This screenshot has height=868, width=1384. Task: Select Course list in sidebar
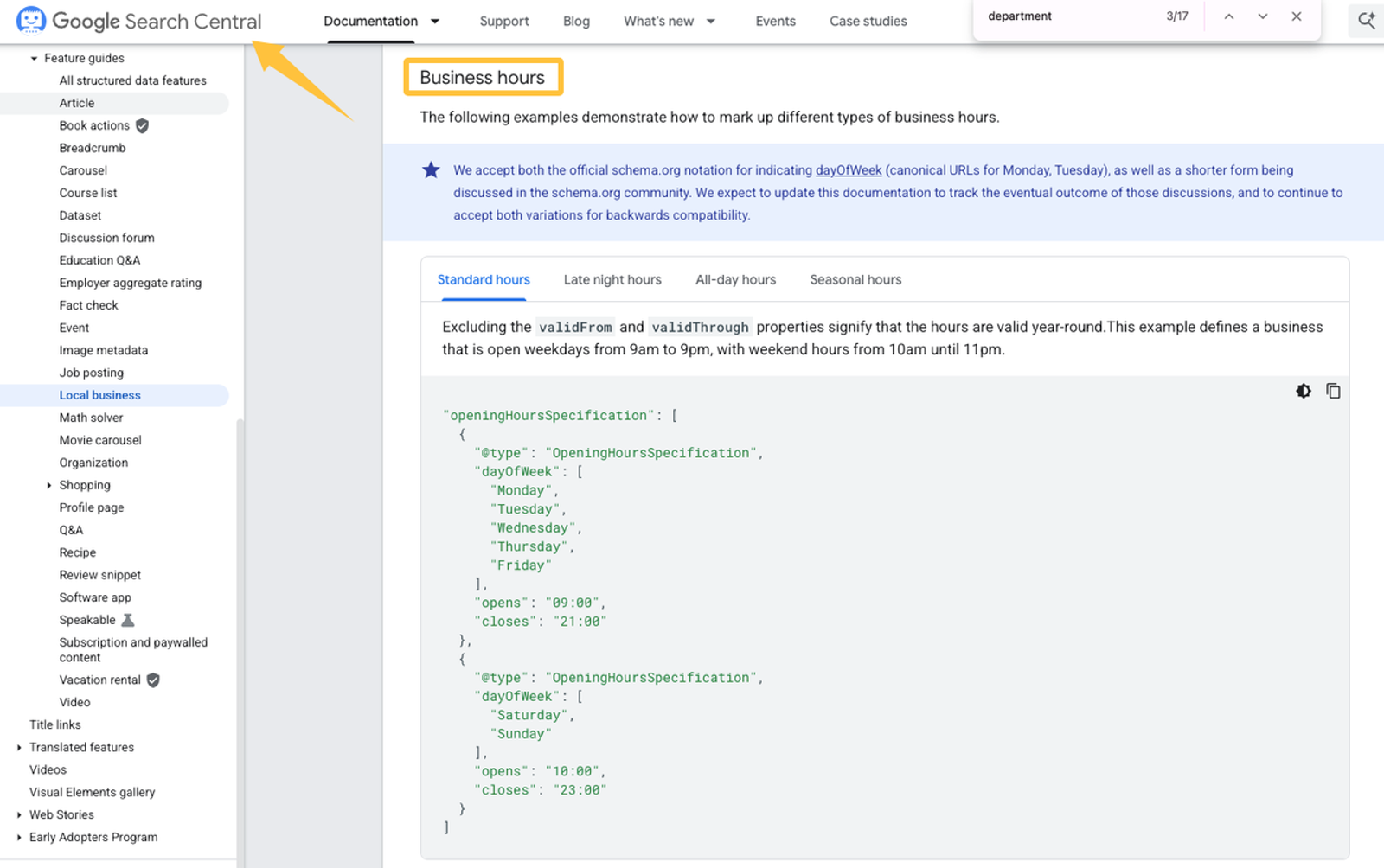(88, 193)
